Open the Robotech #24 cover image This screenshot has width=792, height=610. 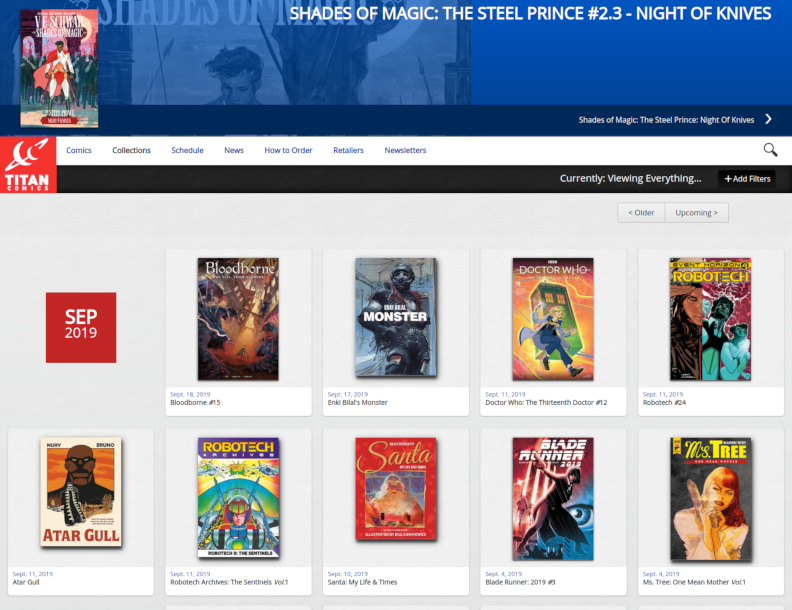pos(710,319)
